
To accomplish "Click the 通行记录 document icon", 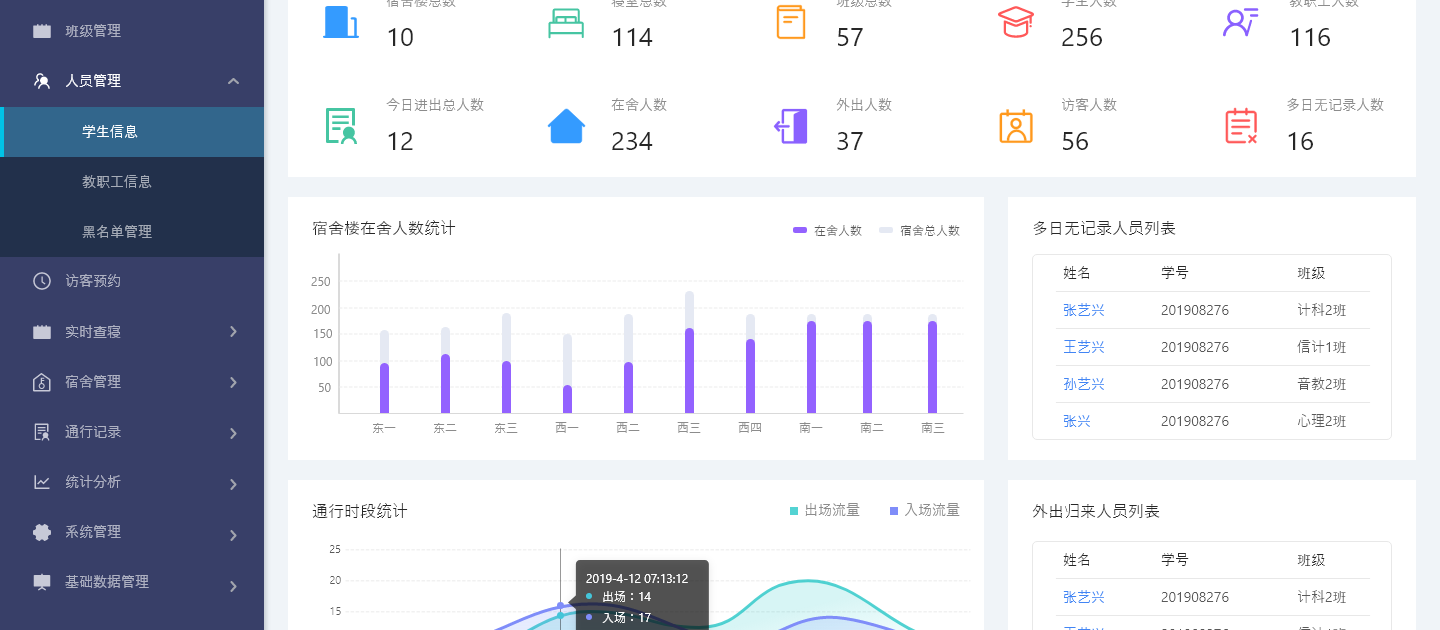I will tap(42, 432).
